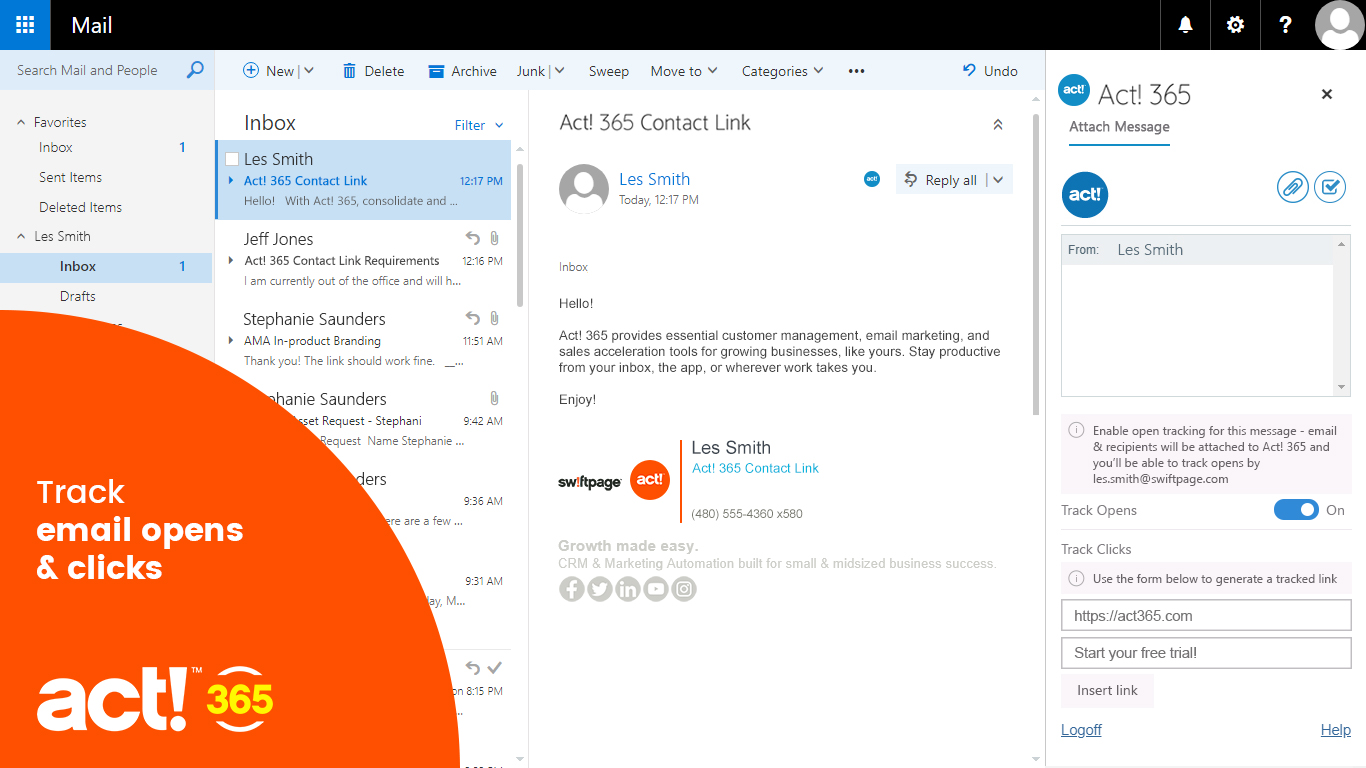Click the Insert link button
The image size is (1366, 768).
1107,691
